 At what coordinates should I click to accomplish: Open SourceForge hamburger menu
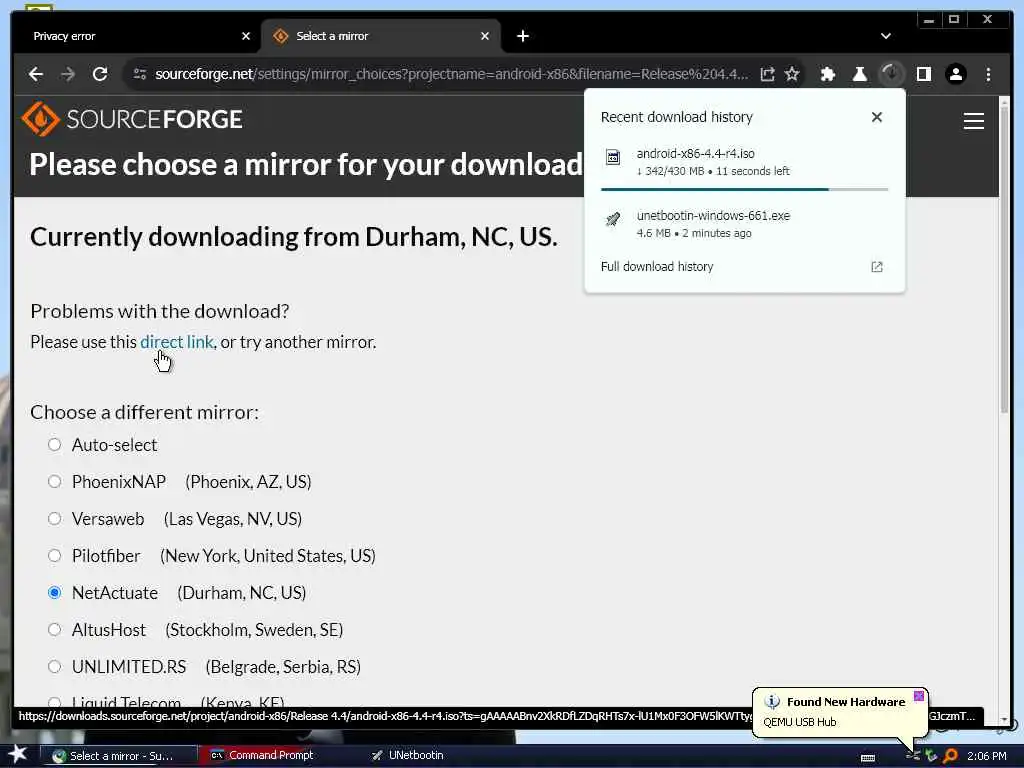pos(974,121)
